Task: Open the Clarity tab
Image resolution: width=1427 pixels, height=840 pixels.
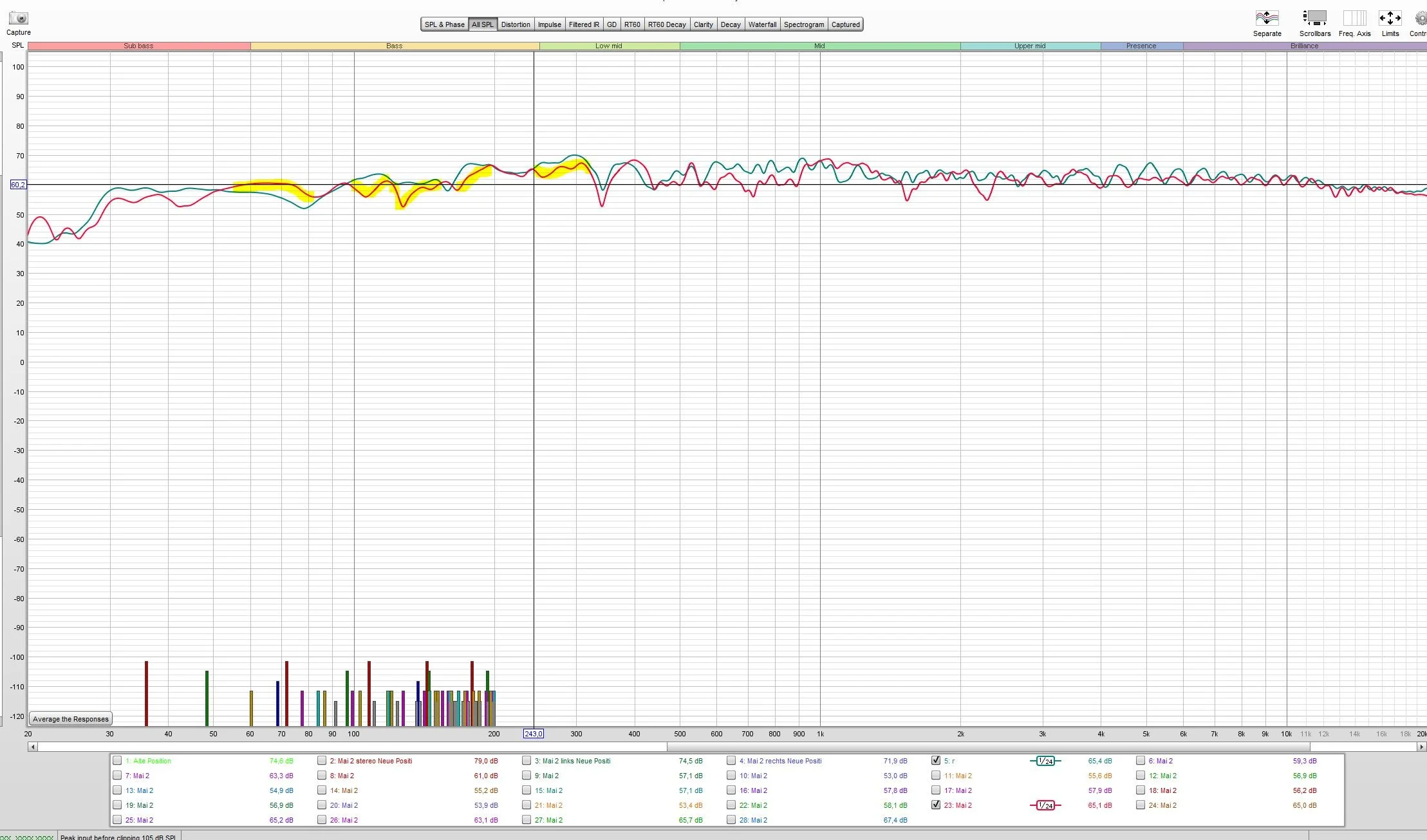Action: point(703,24)
